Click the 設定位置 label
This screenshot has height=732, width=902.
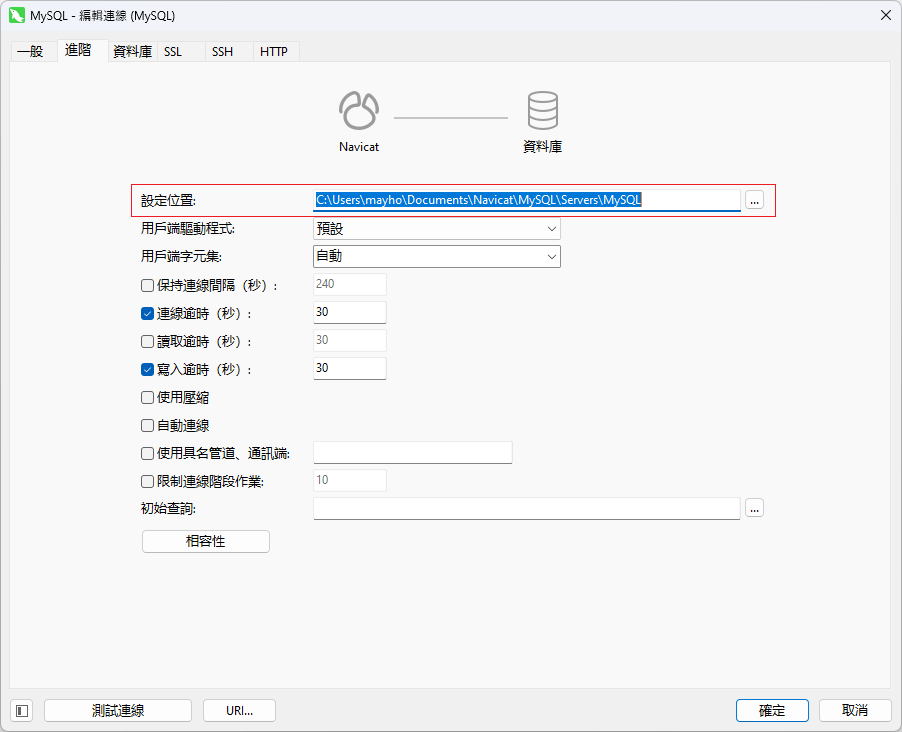169,201
